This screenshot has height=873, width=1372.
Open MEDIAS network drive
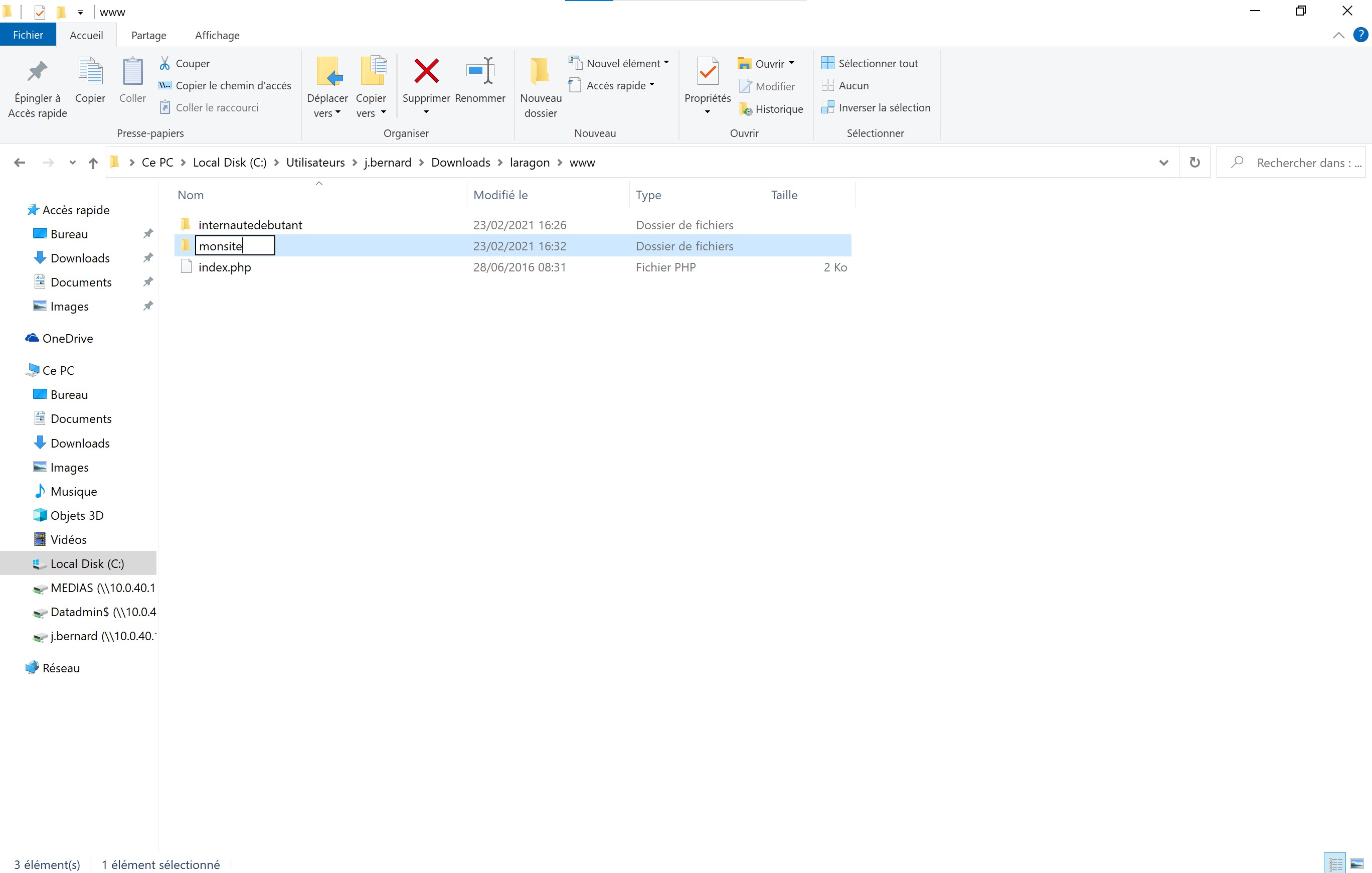[x=94, y=588]
